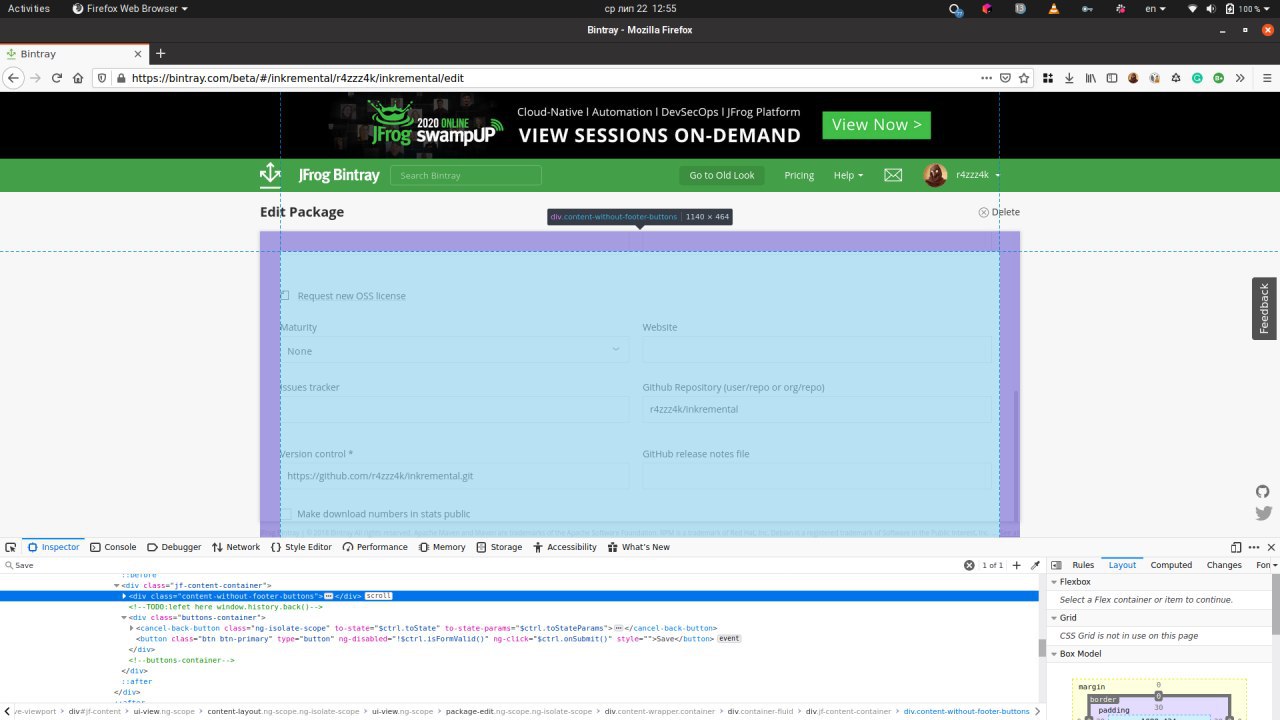1280x720 pixels.
Task: Open the Memory panel
Action: (x=442, y=547)
